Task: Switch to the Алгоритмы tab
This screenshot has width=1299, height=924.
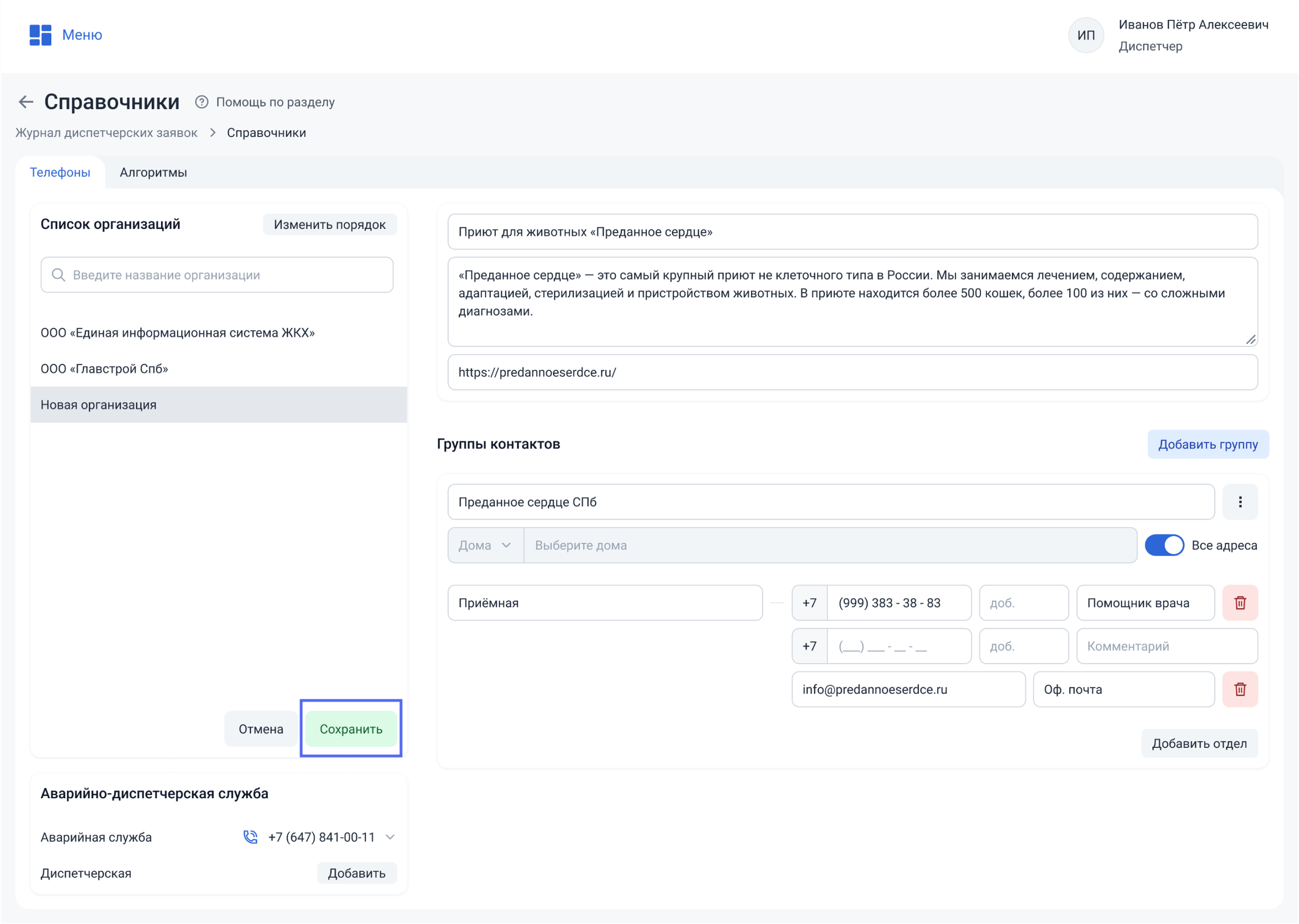Action: [x=153, y=173]
